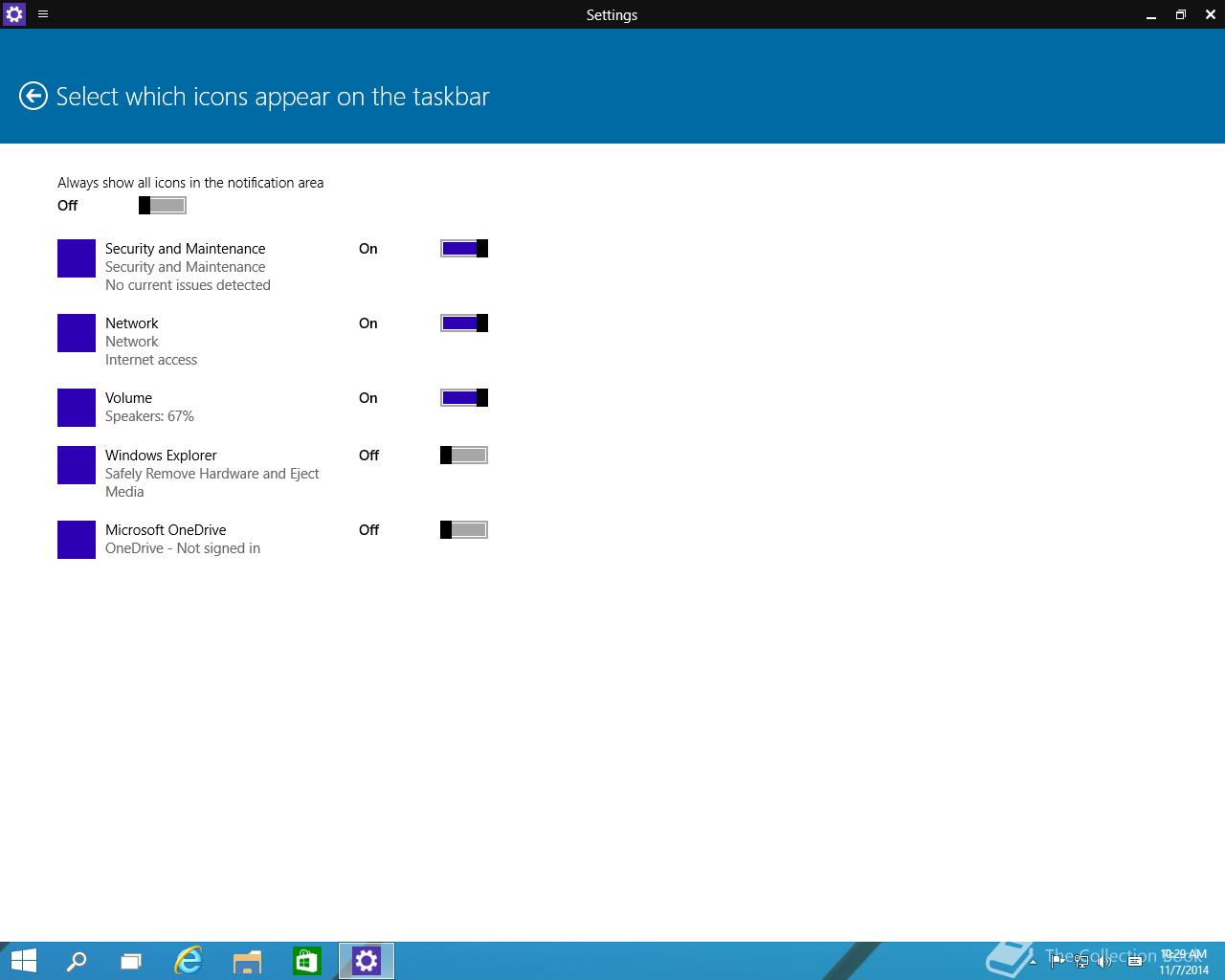The width and height of the screenshot is (1225, 980).
Task: Open the Action Center flag tray icon
Action: pyautogui.click(x=1057, y=961)
